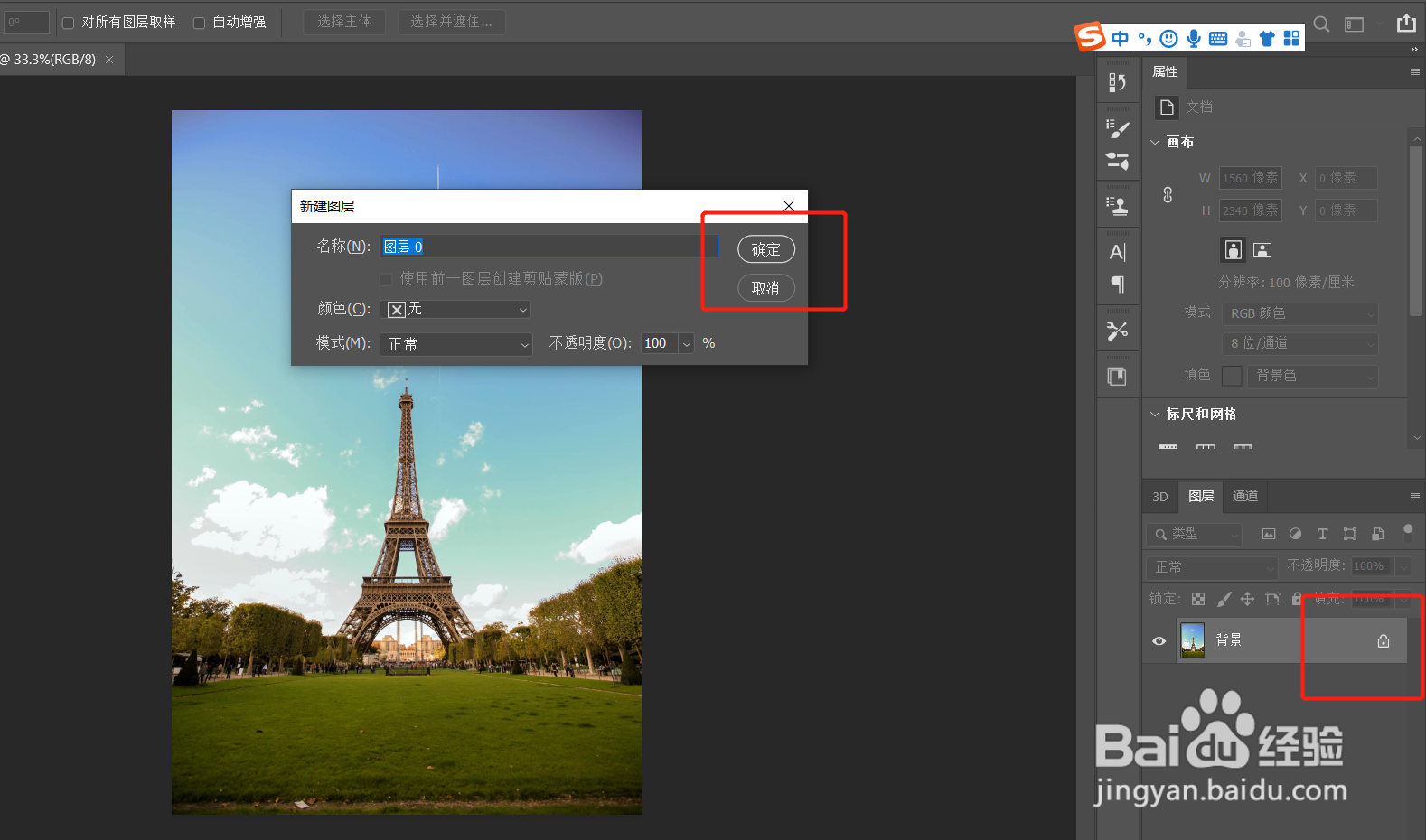Image resolution: width=1426 pixels, height=840 pixels.
Task: Open the 模式 blend mode dropdown in dialog
Action: (x=455, y=344)
